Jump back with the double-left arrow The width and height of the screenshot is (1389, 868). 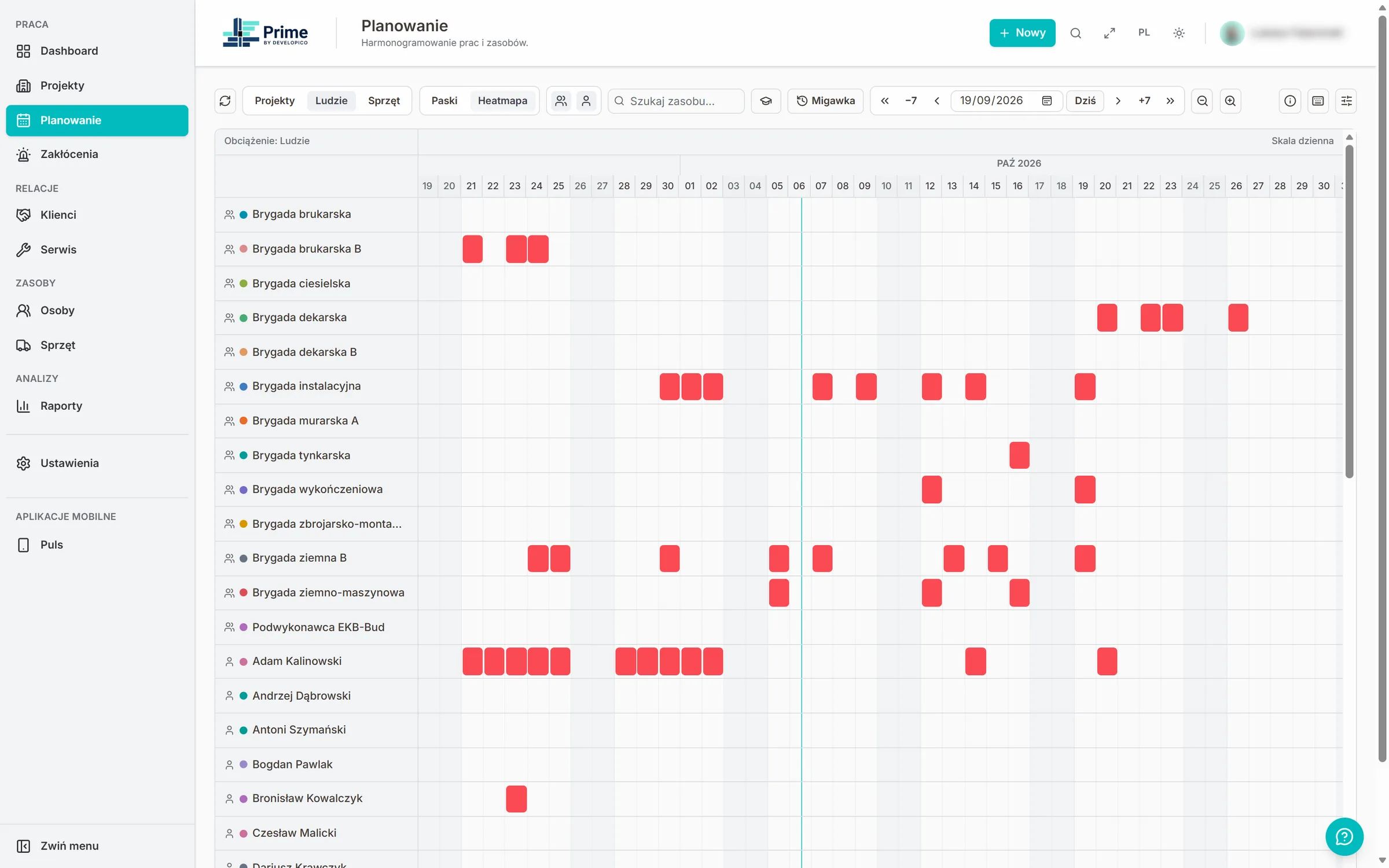885,101
